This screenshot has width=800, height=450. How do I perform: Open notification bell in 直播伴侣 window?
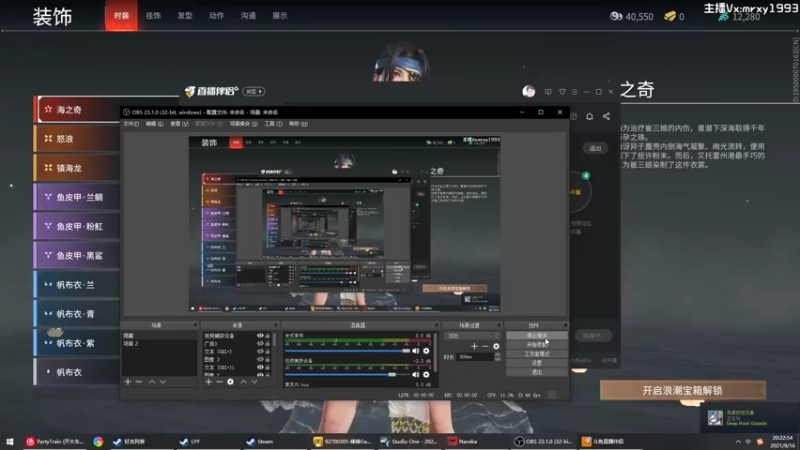coord(589,116)
